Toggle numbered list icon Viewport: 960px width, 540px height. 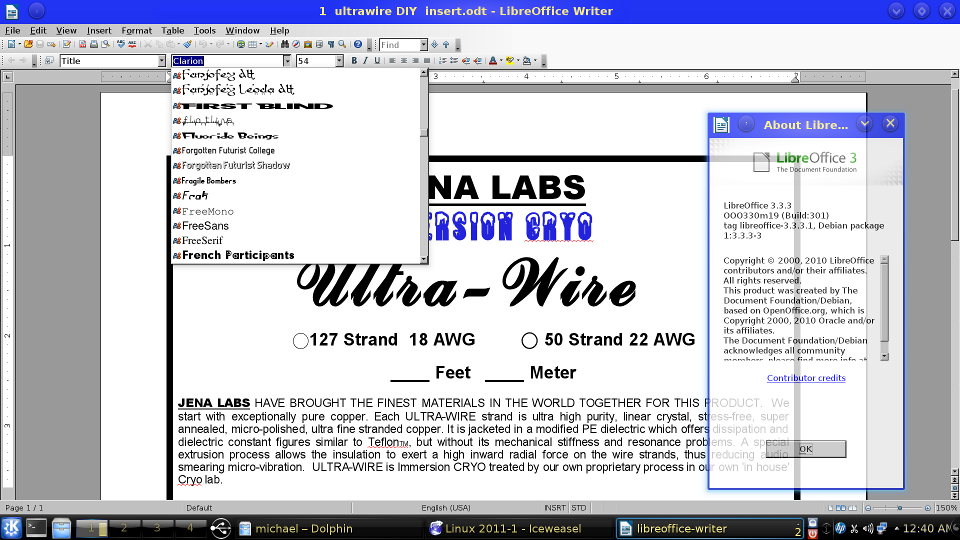pos(443,61)
